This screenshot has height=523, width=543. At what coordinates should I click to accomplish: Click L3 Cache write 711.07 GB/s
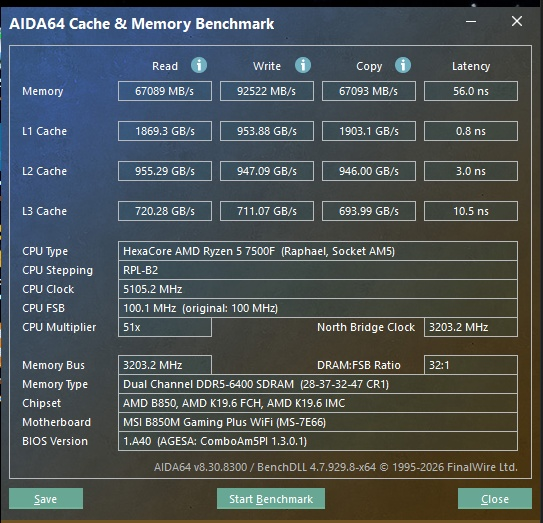point(267,211)
